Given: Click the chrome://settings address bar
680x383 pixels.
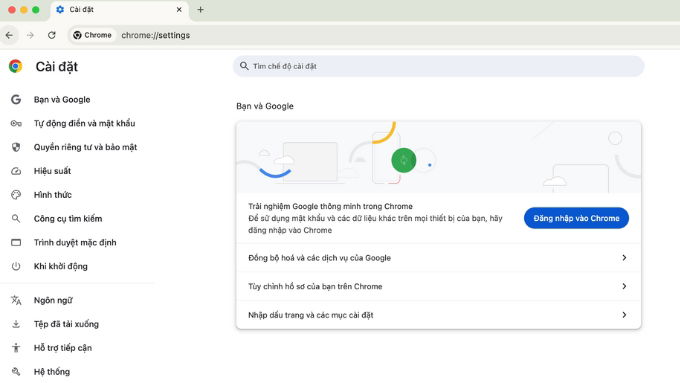Looking at the screenshot, I should (156, 35).
